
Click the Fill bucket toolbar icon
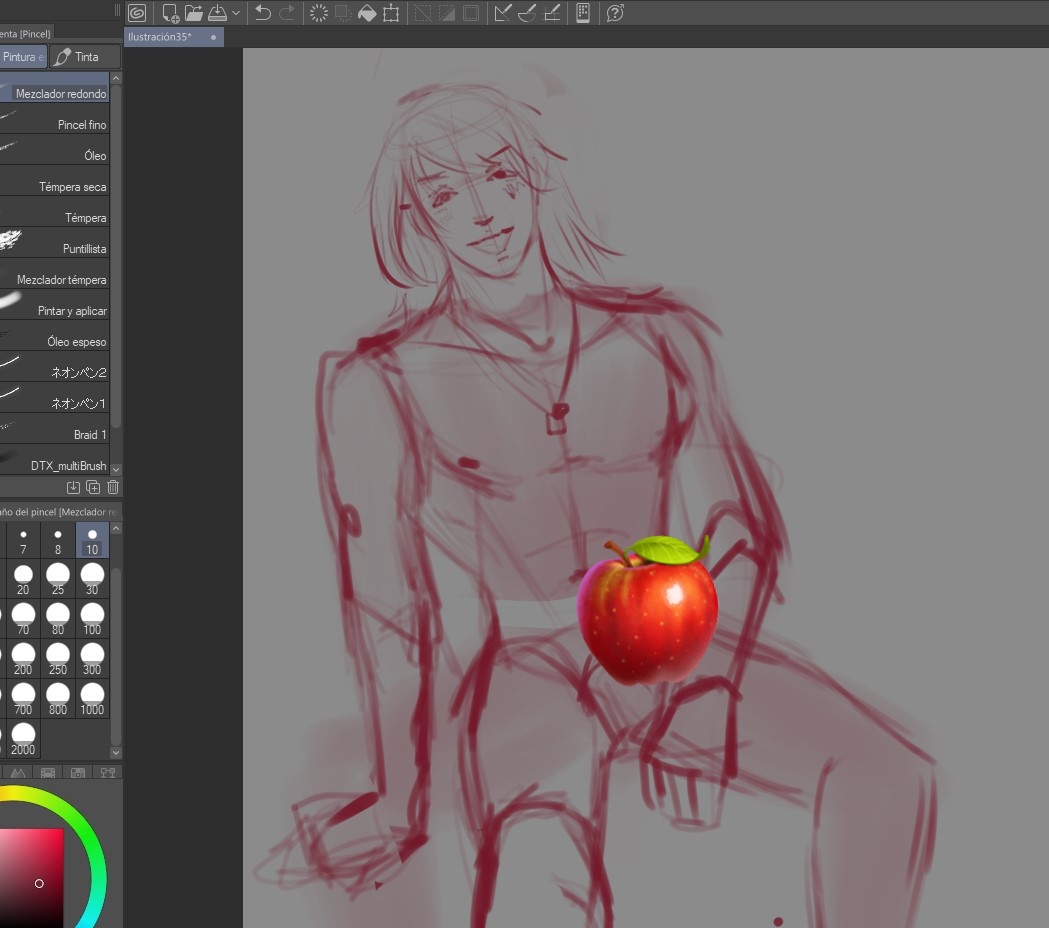367,13
